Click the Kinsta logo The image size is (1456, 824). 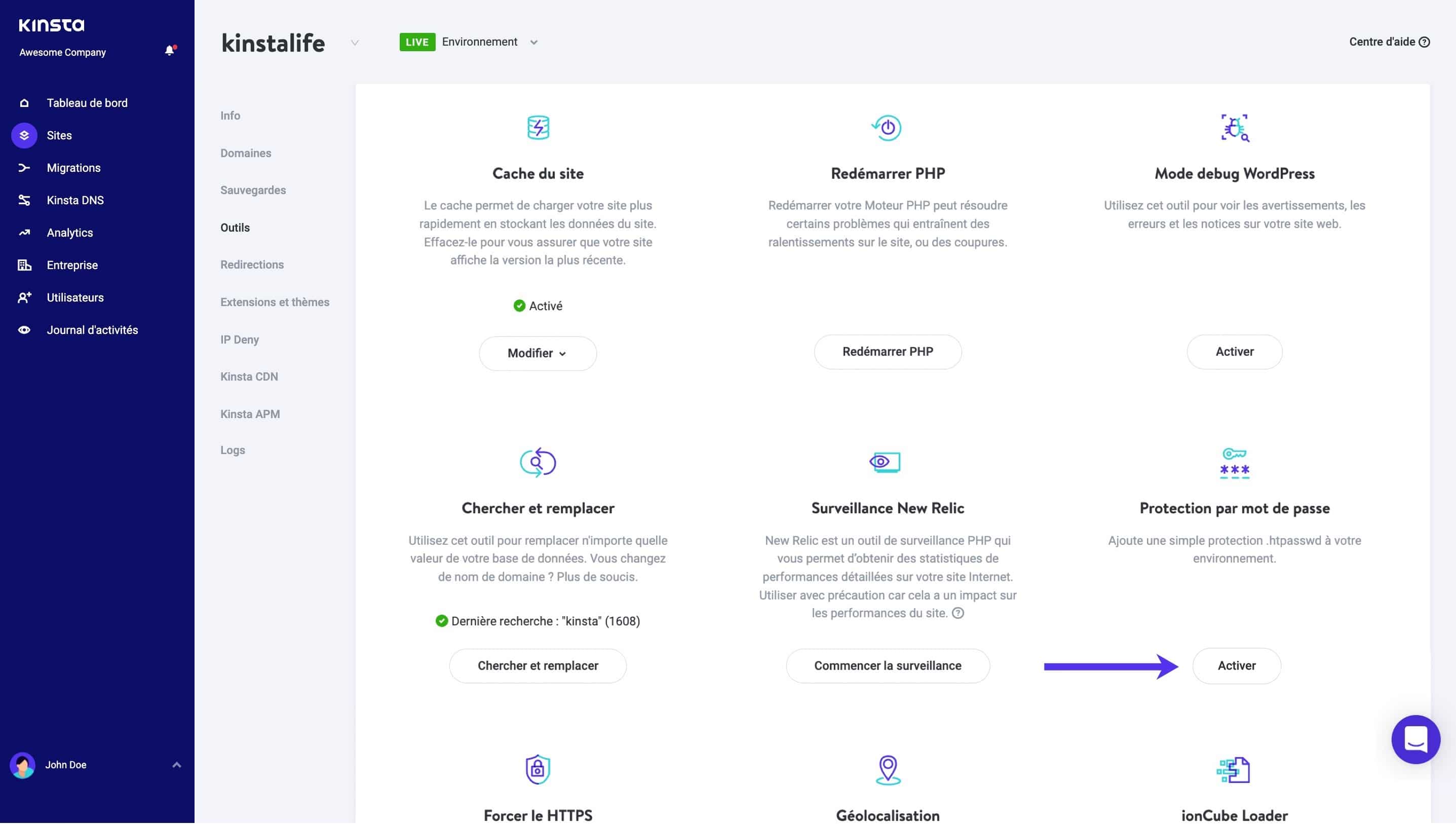tap(52, 25)
